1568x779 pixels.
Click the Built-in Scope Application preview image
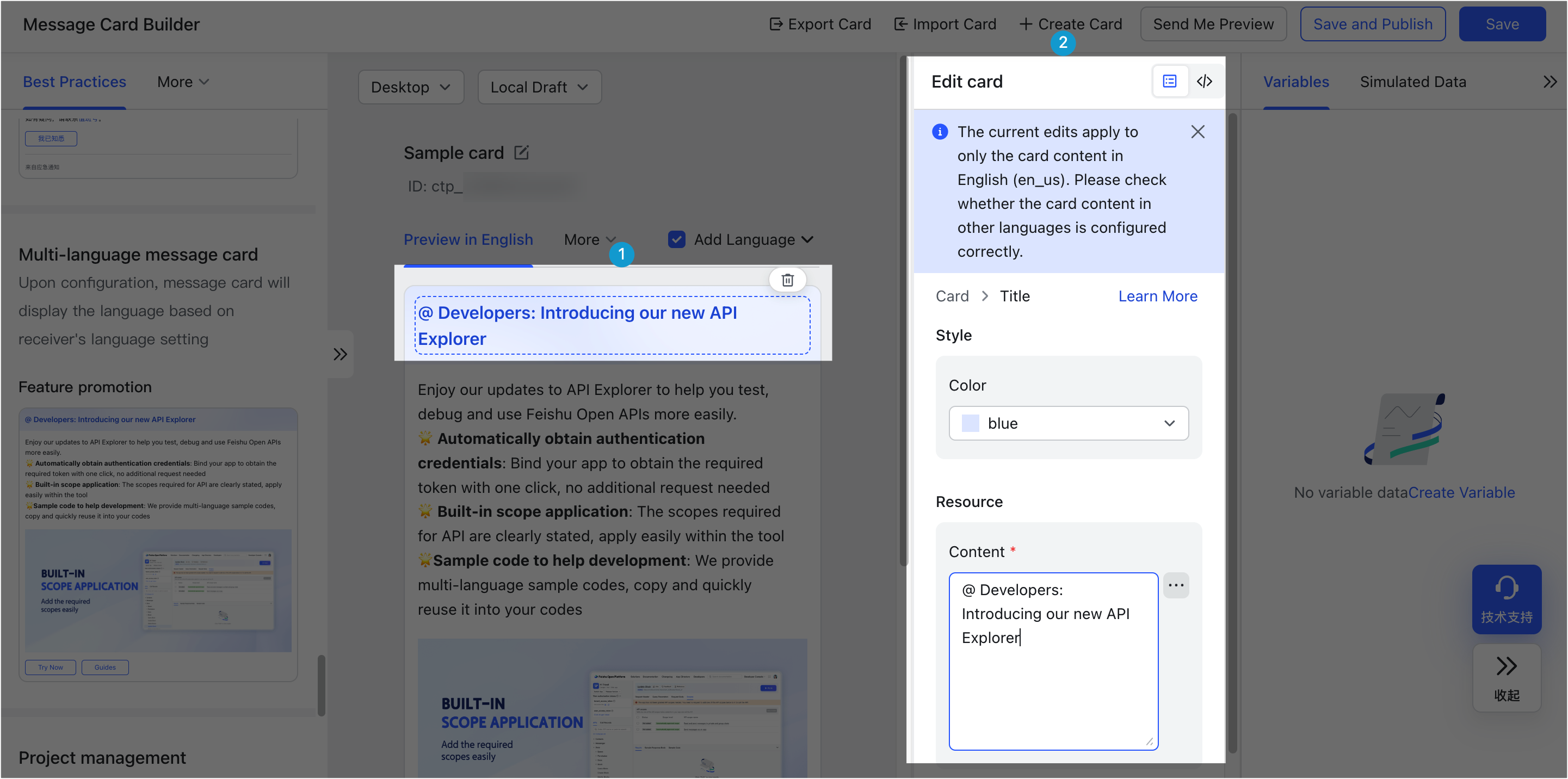[612, 708]
